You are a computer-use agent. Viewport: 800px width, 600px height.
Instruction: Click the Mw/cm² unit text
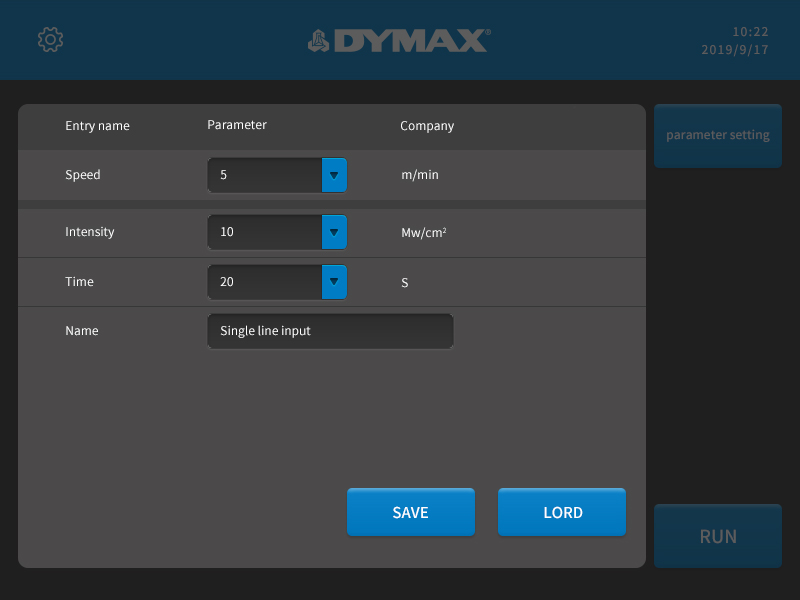coord(424,233)
